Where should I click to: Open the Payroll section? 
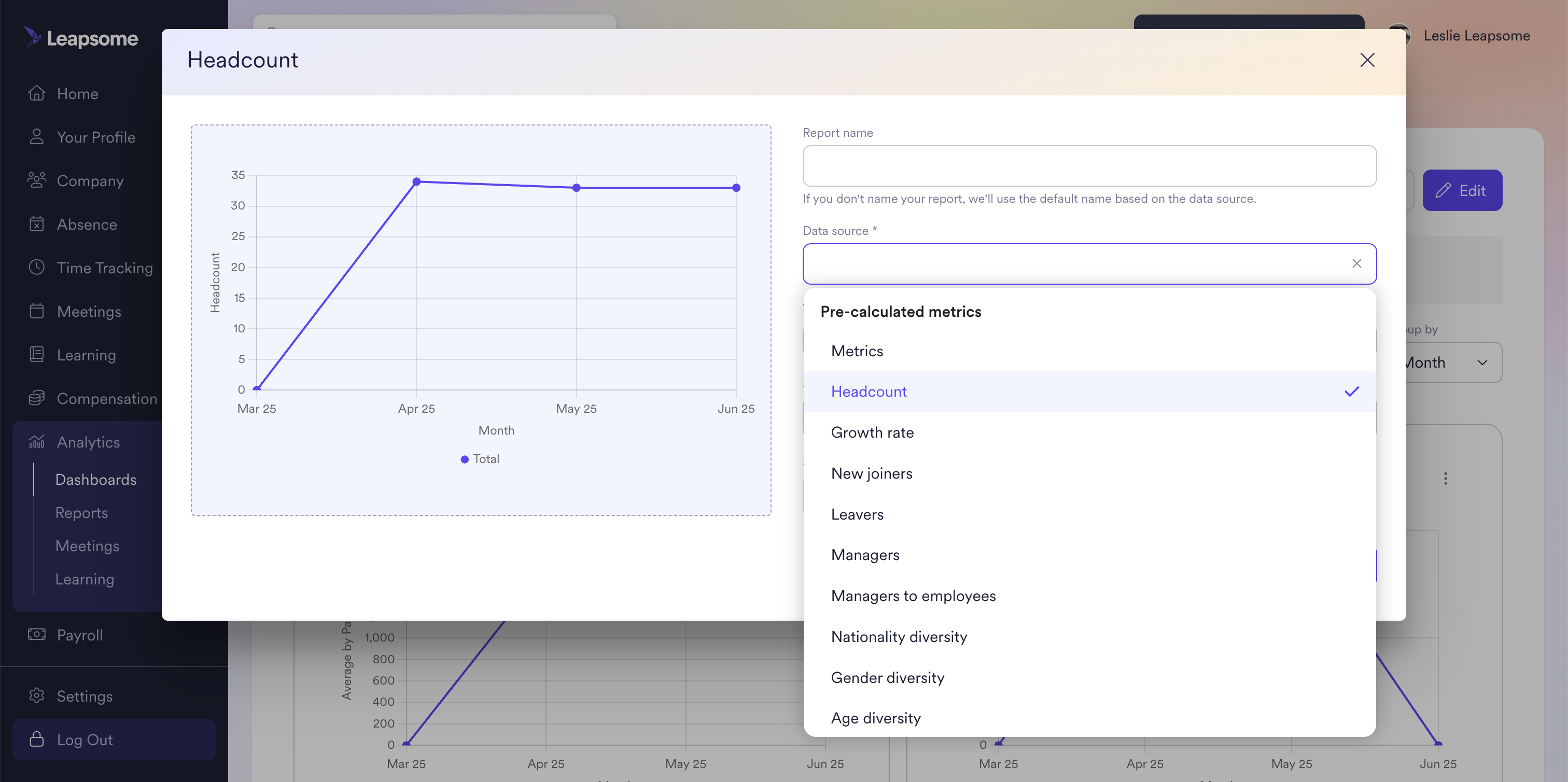79,635
